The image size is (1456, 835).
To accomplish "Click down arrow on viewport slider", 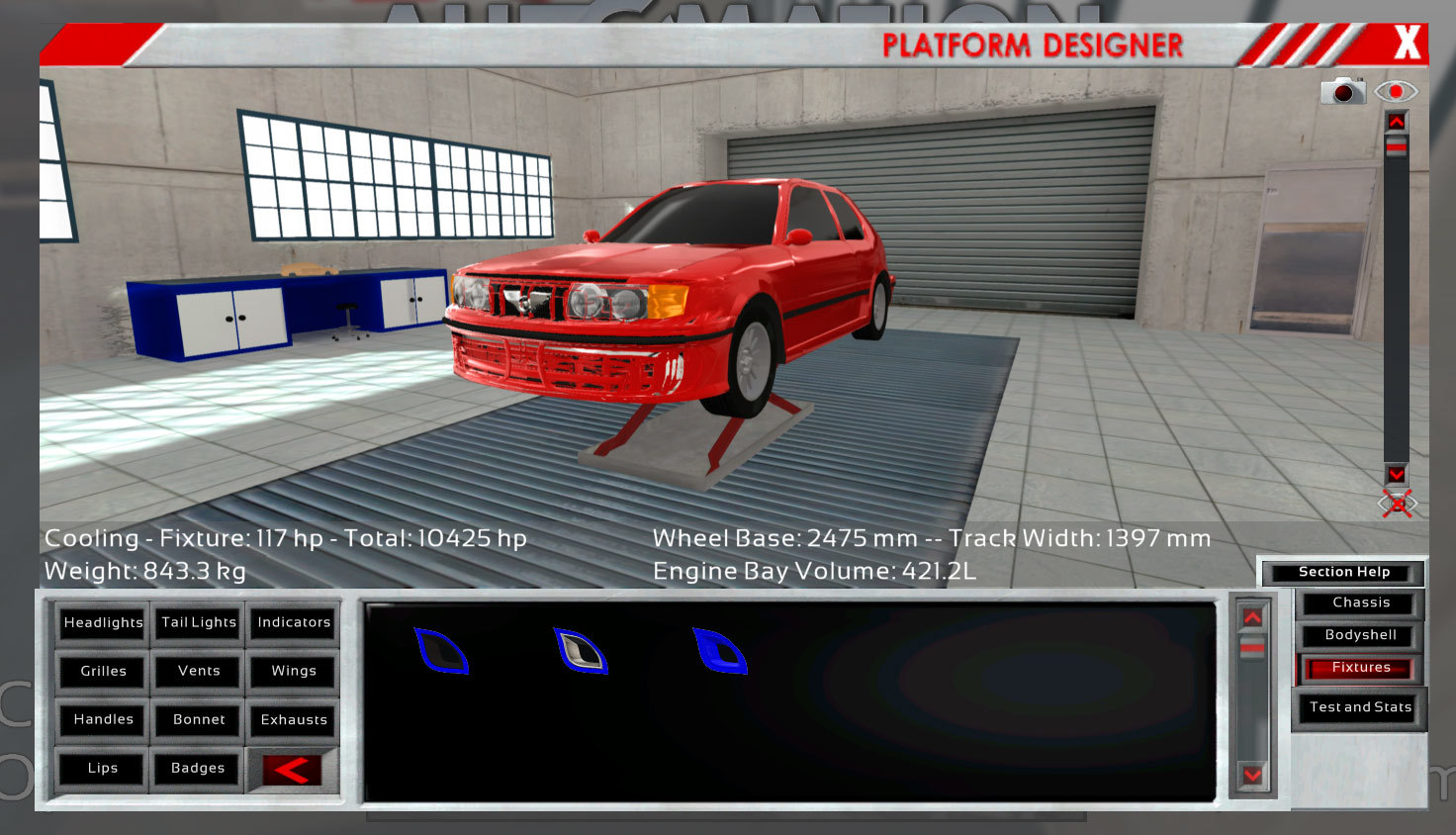I will pos(1396,475).
